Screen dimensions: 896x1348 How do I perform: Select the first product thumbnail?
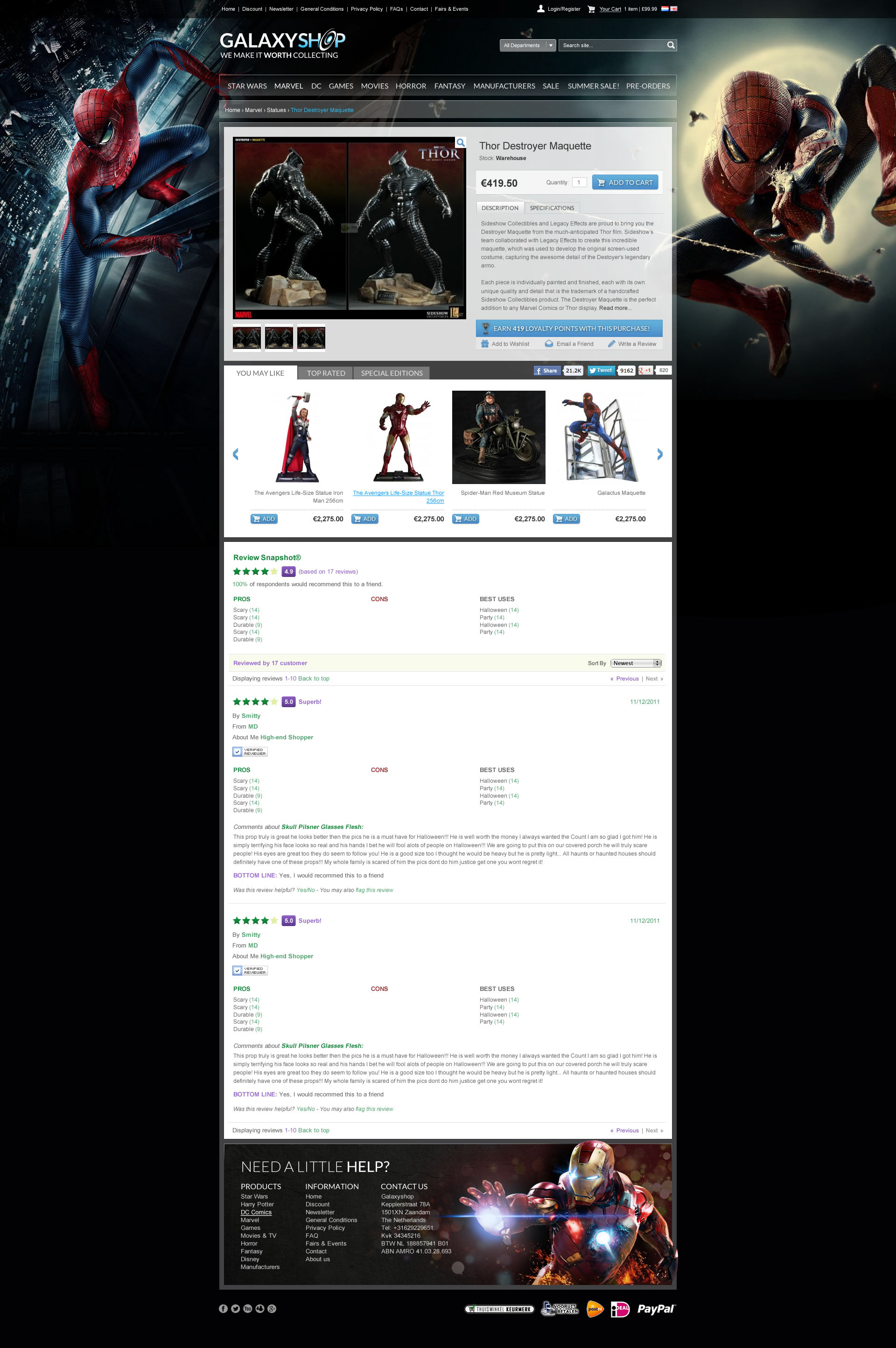point(247,338)
